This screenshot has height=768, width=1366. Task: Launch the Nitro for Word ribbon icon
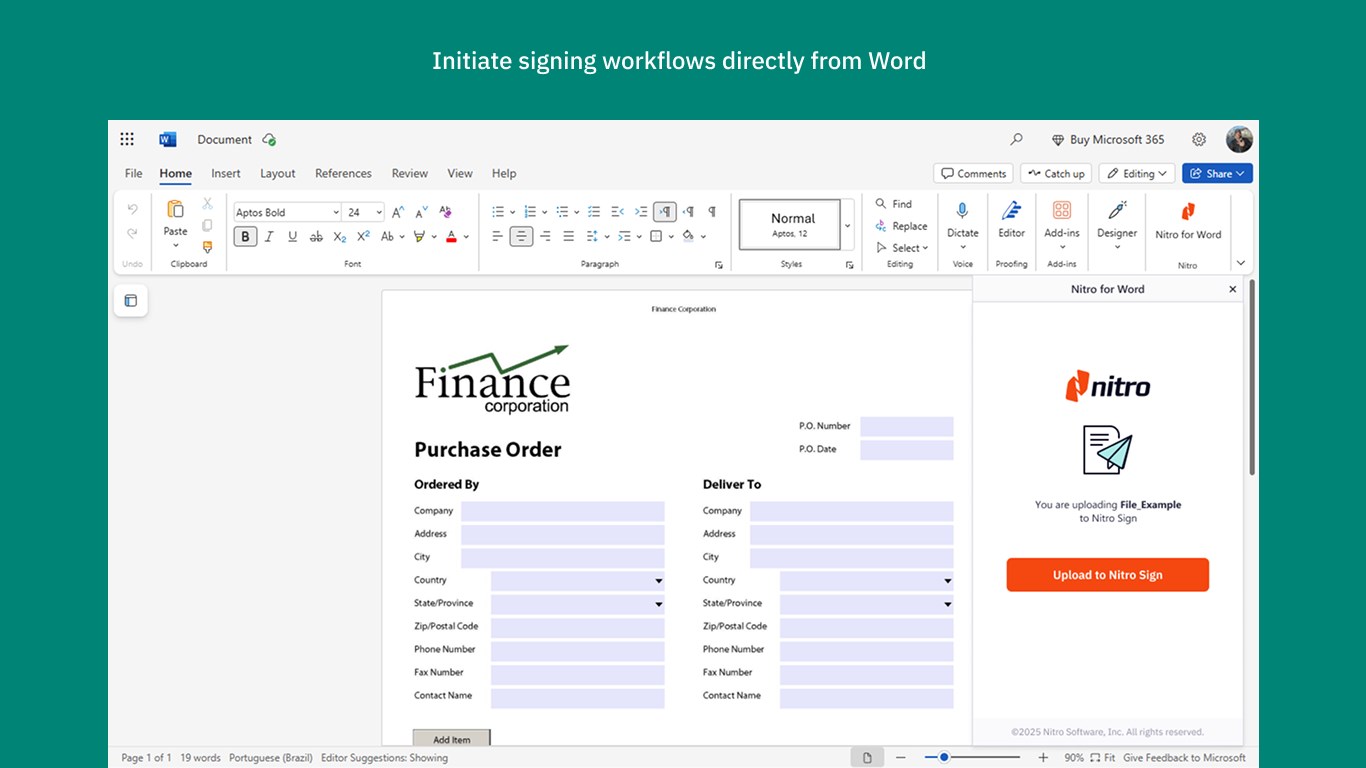click(x=1188, y=211)
